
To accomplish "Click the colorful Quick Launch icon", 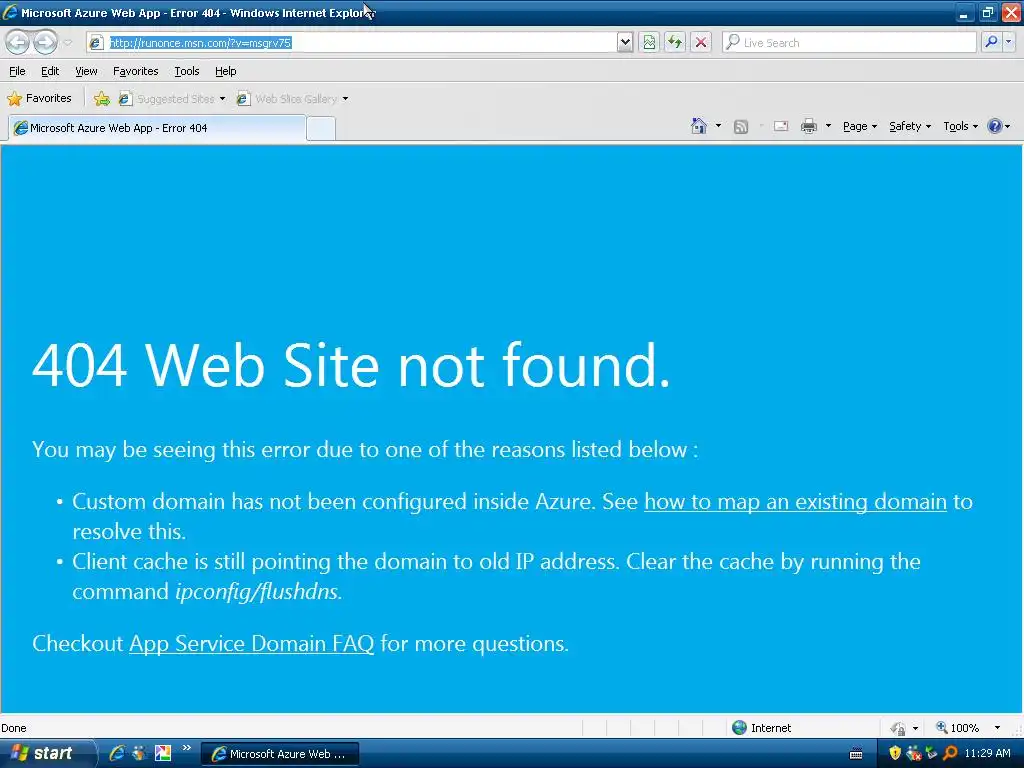I will coord(163,753).
